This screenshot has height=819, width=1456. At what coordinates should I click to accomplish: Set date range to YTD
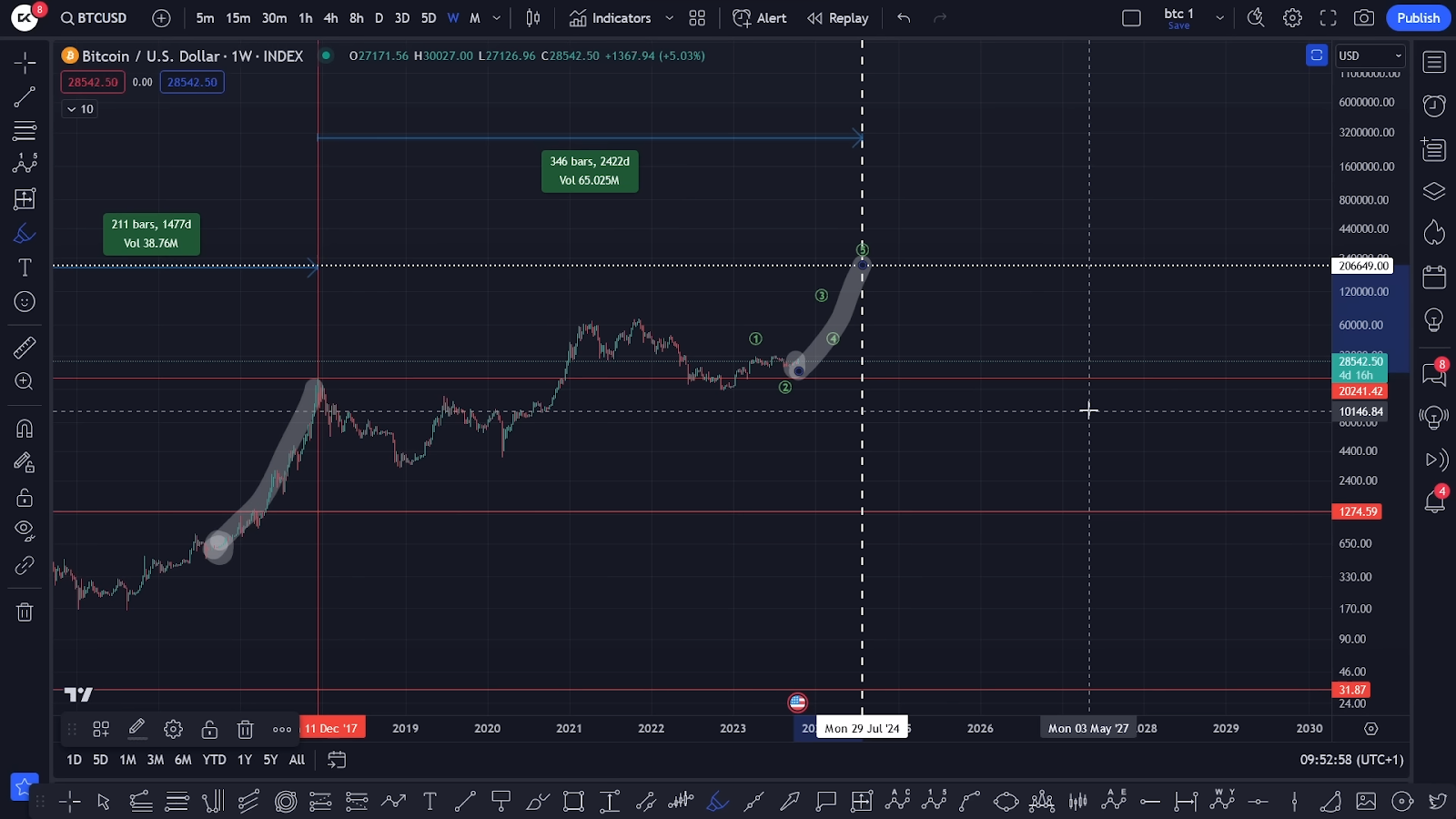point(214,760)
